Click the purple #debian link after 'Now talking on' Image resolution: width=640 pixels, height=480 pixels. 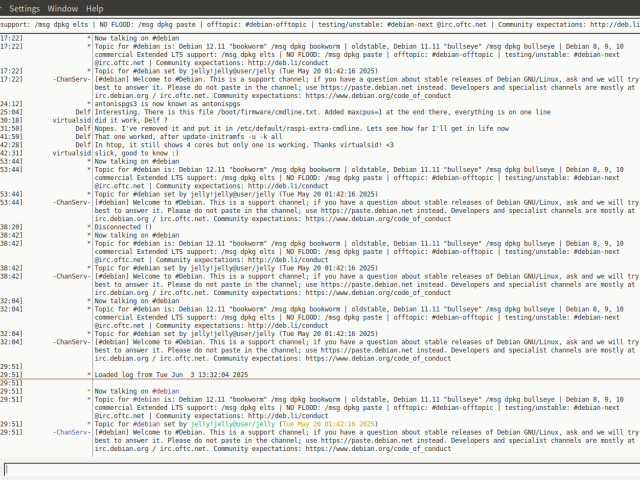[165, 391]
